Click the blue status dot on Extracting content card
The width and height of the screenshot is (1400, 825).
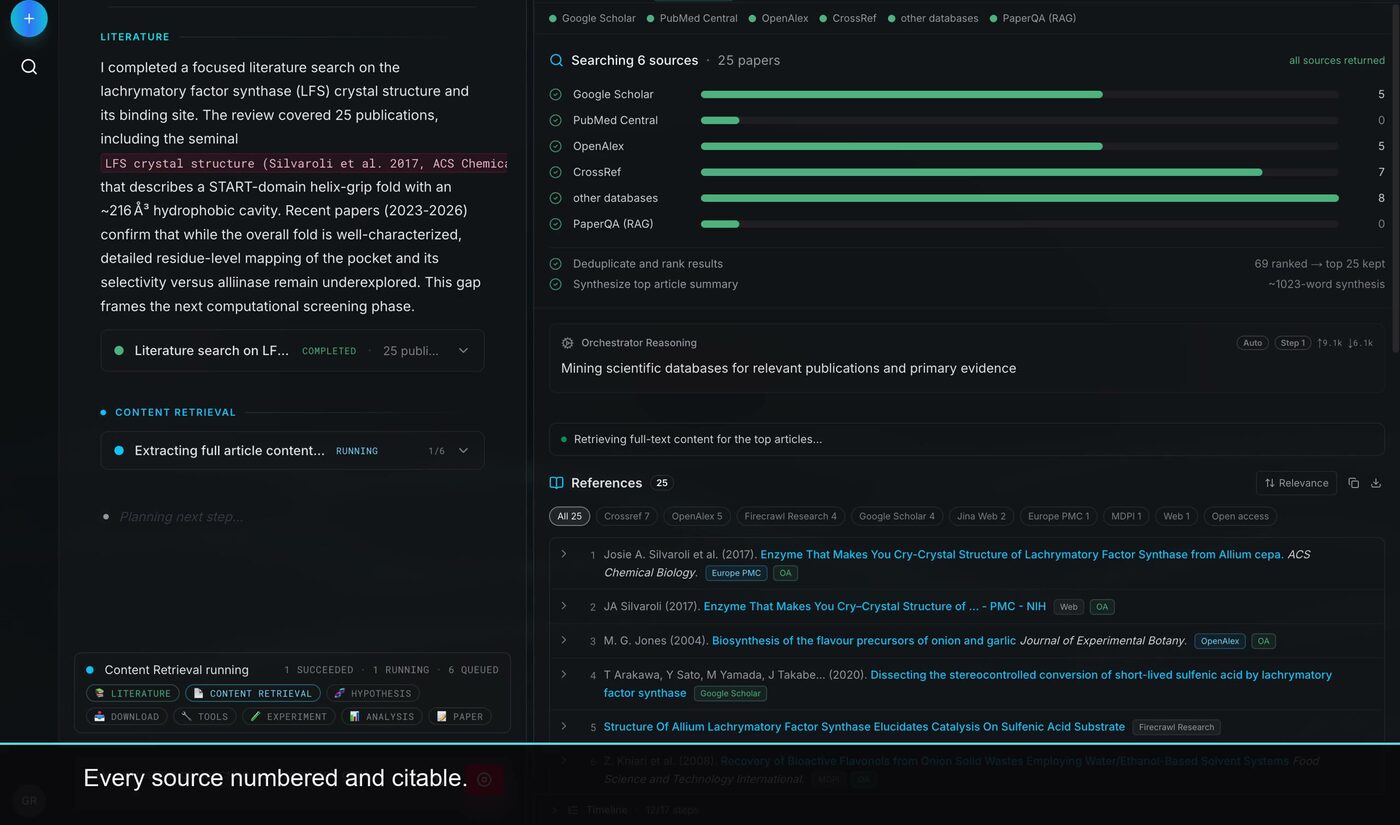119,451
